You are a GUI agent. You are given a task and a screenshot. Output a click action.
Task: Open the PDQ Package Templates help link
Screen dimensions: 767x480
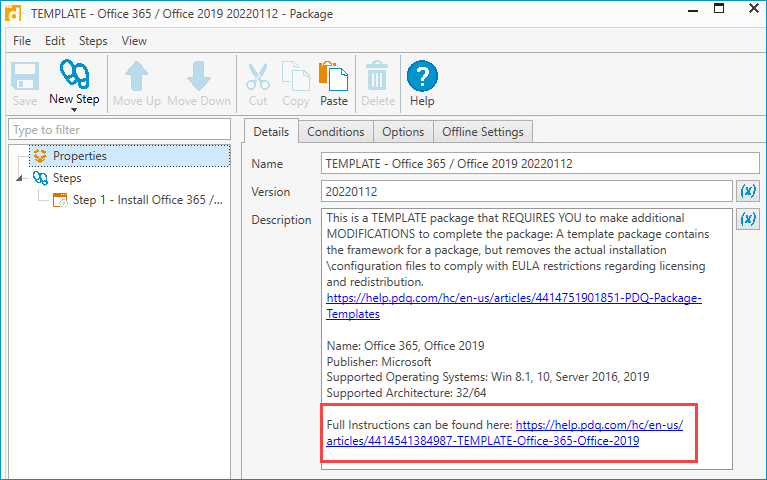point(514,306)
